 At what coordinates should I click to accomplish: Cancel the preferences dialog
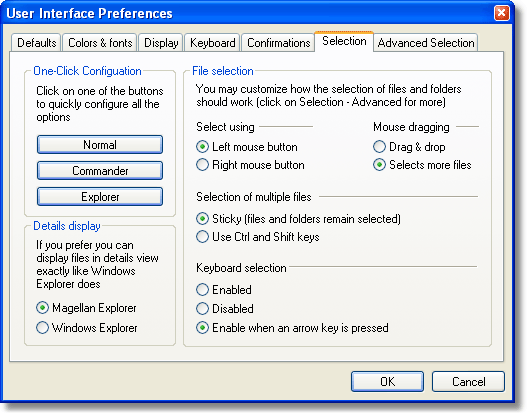pos(468,381)
